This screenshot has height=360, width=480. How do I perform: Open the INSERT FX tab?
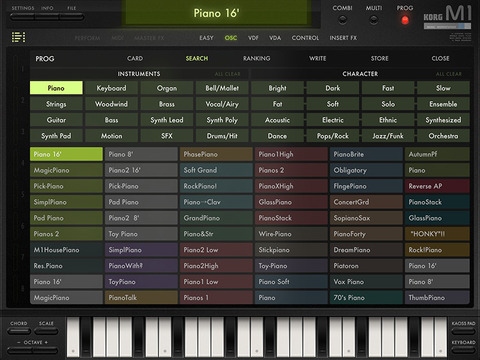(x=343, y=38)
